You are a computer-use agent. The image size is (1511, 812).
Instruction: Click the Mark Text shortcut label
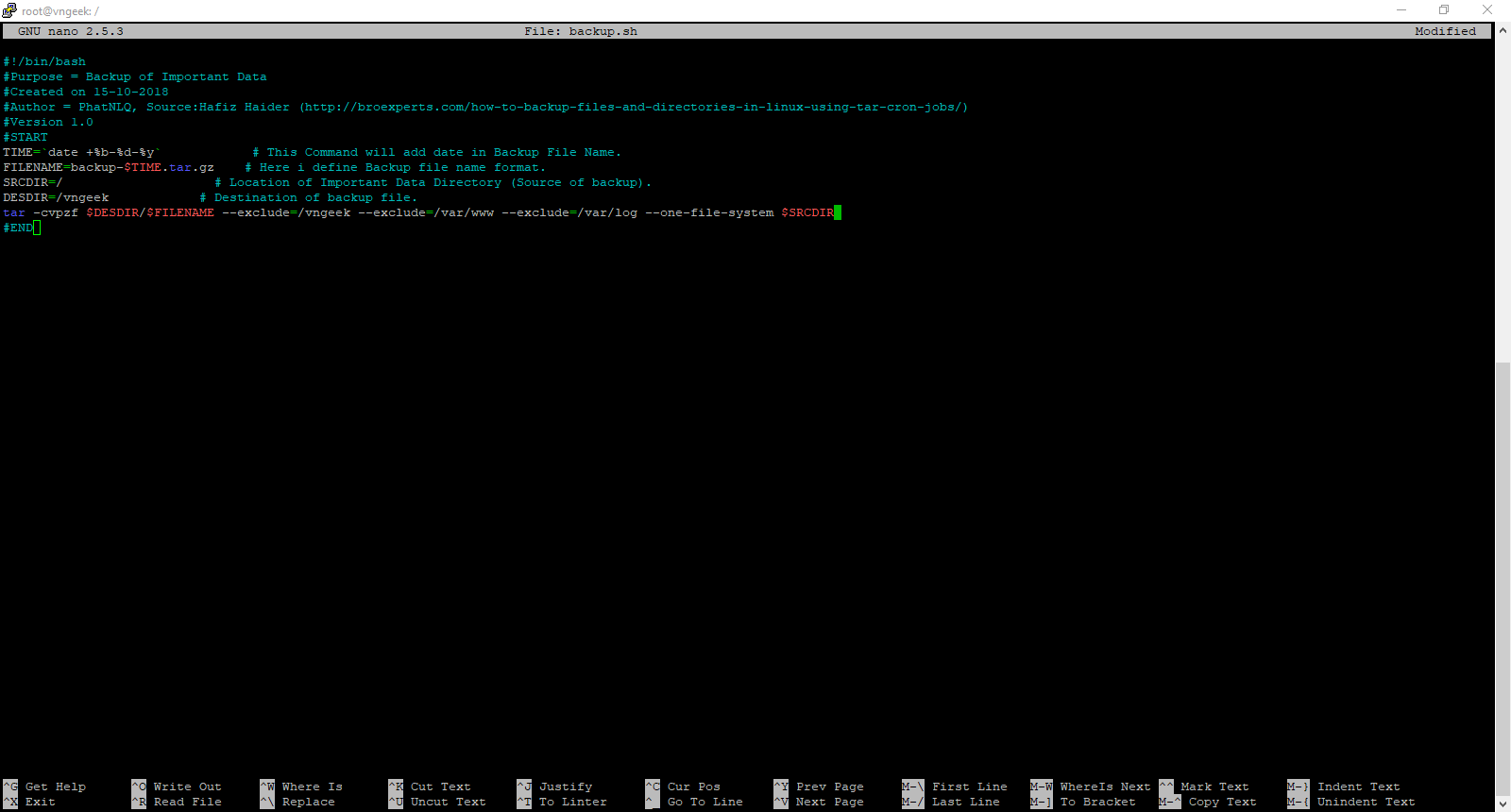click(x=1215, y=787)
